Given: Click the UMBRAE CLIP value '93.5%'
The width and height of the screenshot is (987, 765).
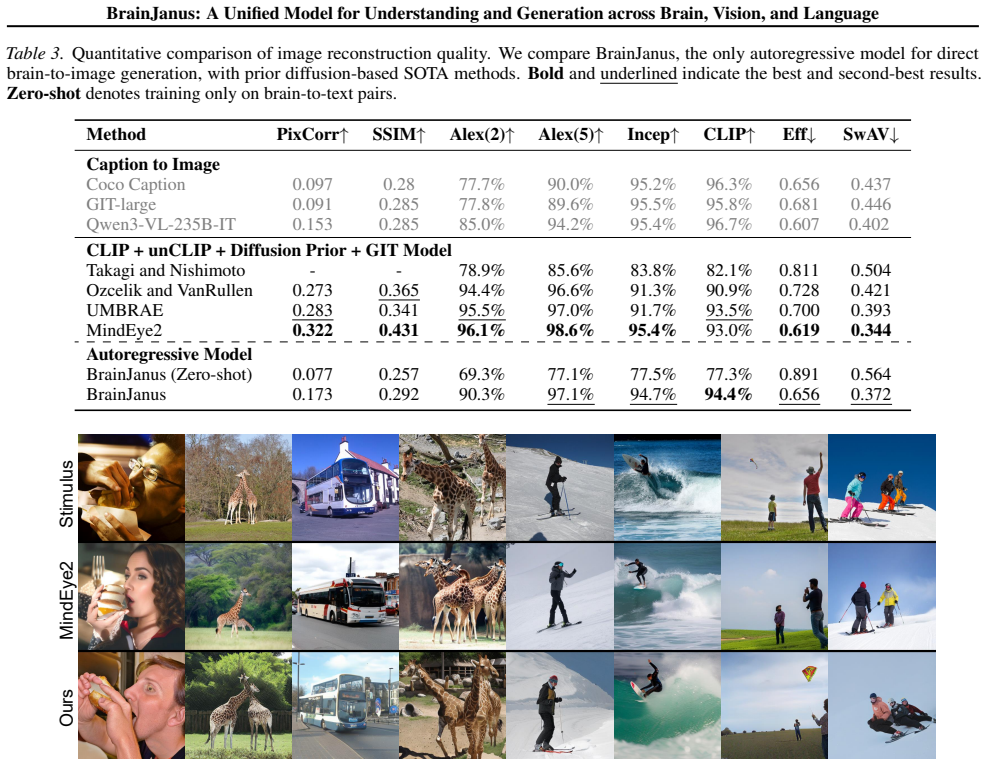Looking at the screenshot, I should pos(729,310).
